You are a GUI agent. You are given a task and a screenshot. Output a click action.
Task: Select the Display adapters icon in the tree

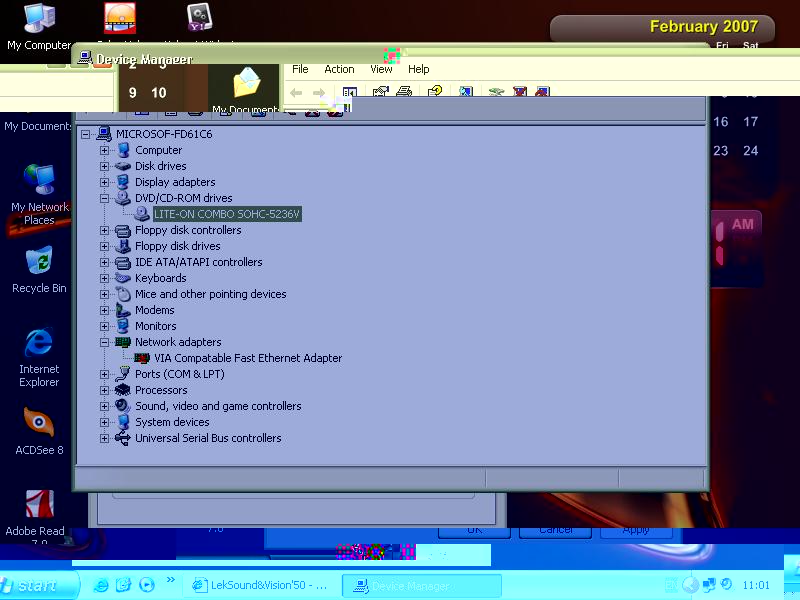tap(122, 182)
